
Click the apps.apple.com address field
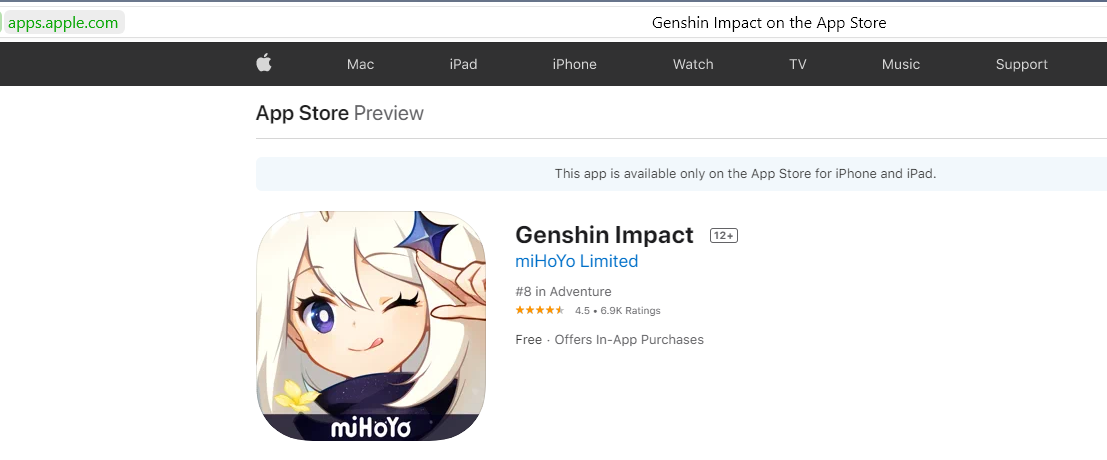[63, 23]
